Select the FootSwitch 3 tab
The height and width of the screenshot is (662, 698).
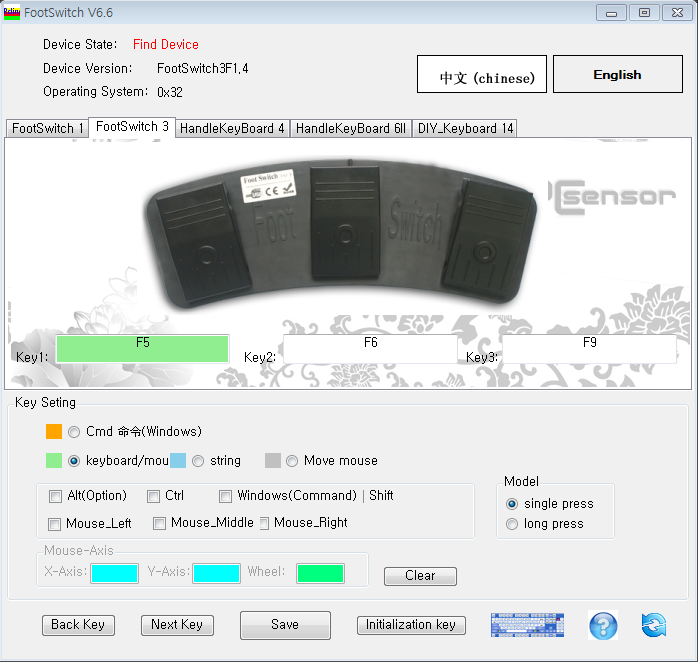click(x=132, y=127)
